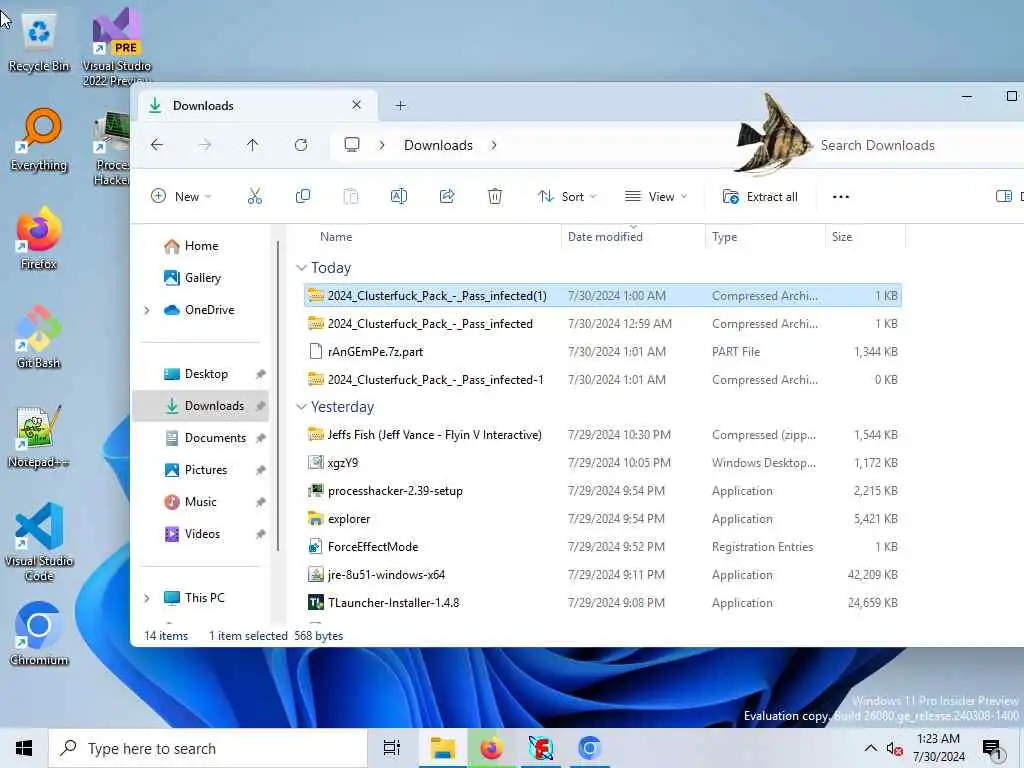Open the notification center icon

coord(992,750)
